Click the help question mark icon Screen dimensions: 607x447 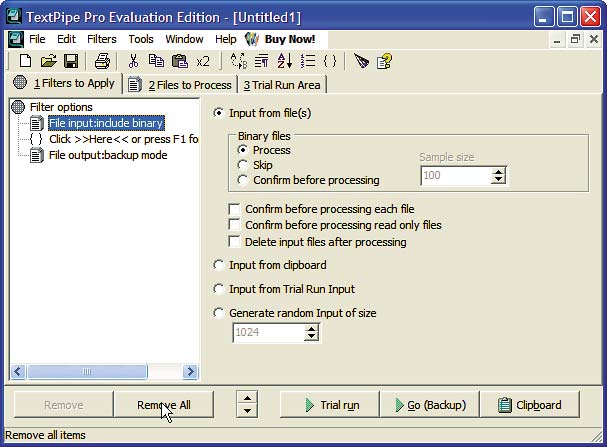(384, 61)
